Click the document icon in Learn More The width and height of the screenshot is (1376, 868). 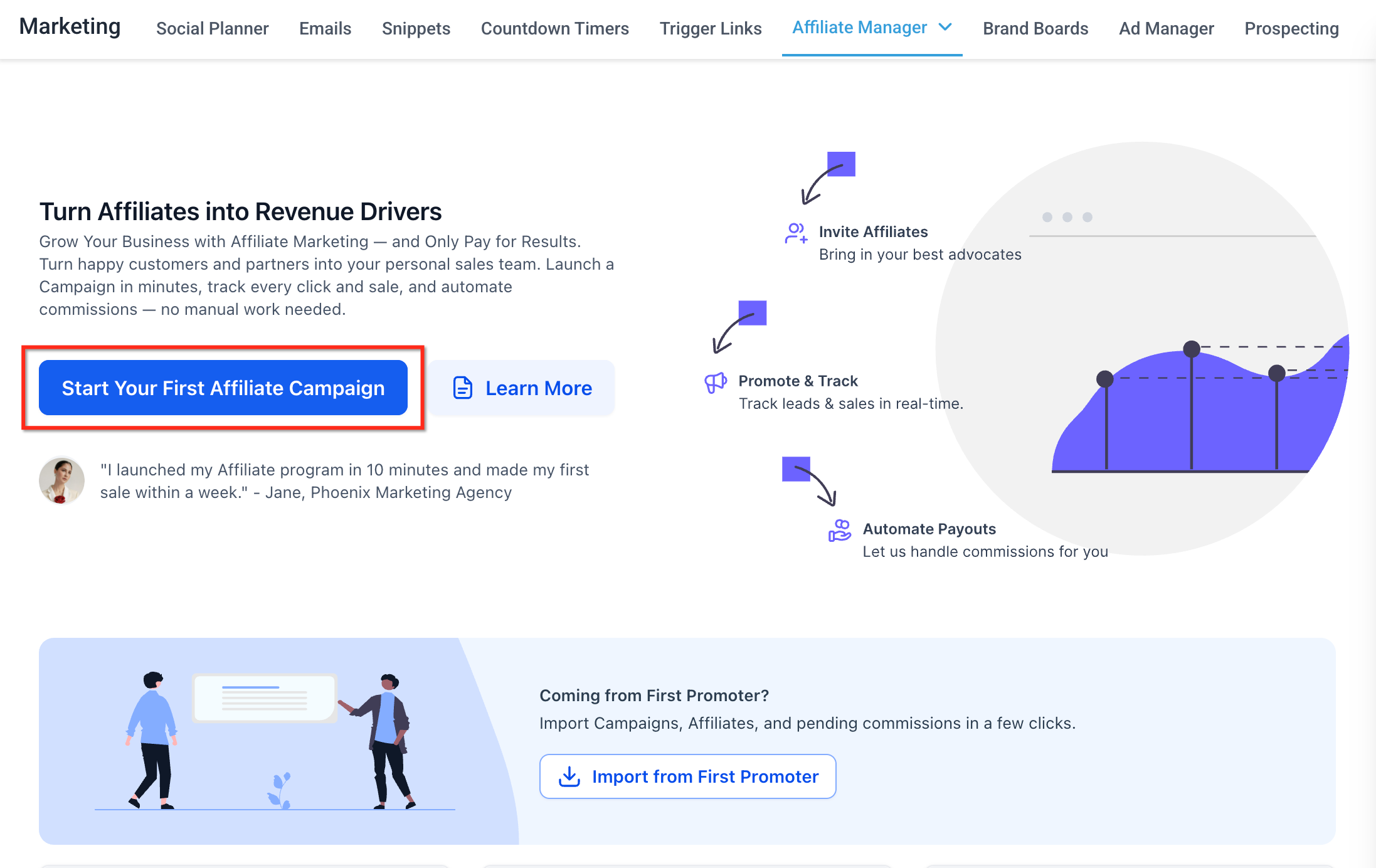[463, 388]
